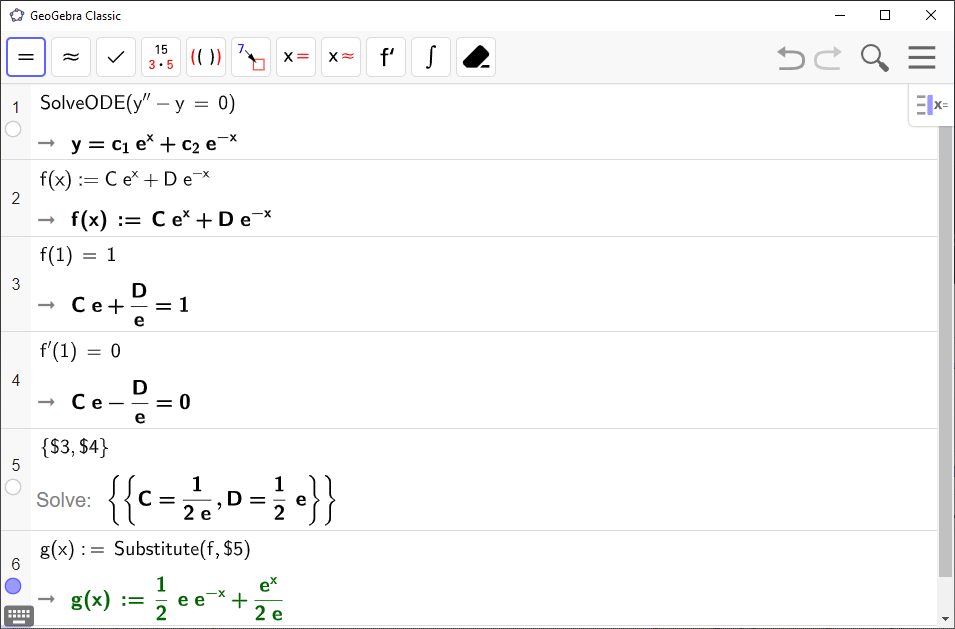The width and height of the screenshot is (955, 629).
Task: Click the Solve (x=) tool
Action: click(296, 57)
